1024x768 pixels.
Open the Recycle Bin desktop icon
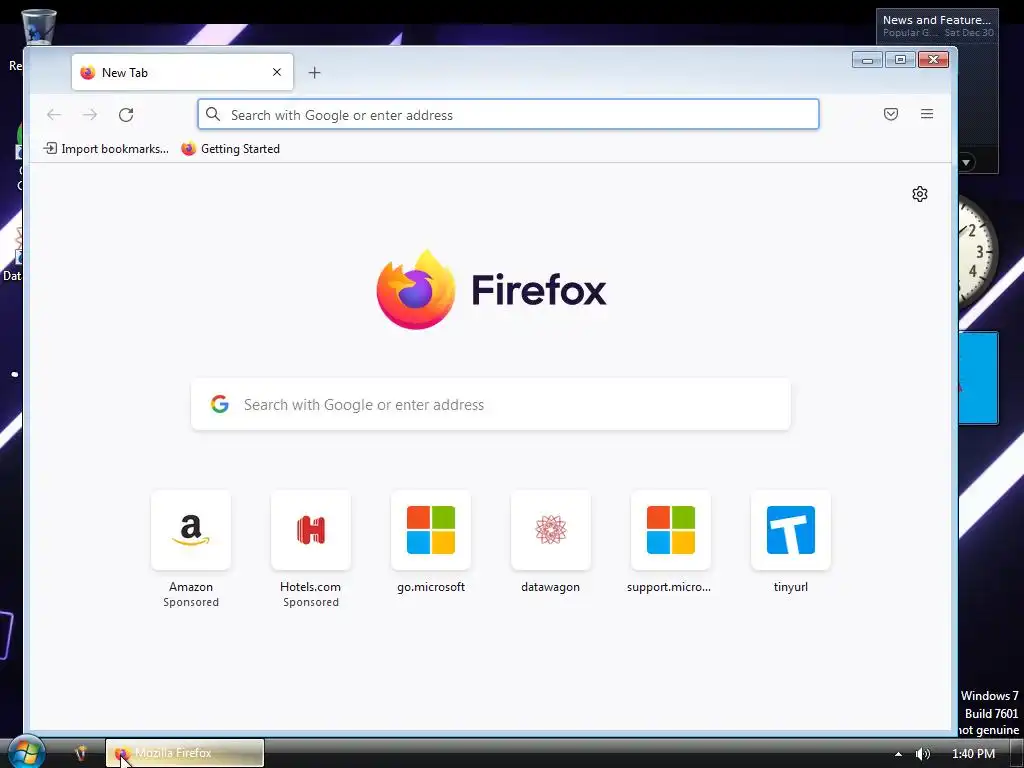click(x=39, y=26)
